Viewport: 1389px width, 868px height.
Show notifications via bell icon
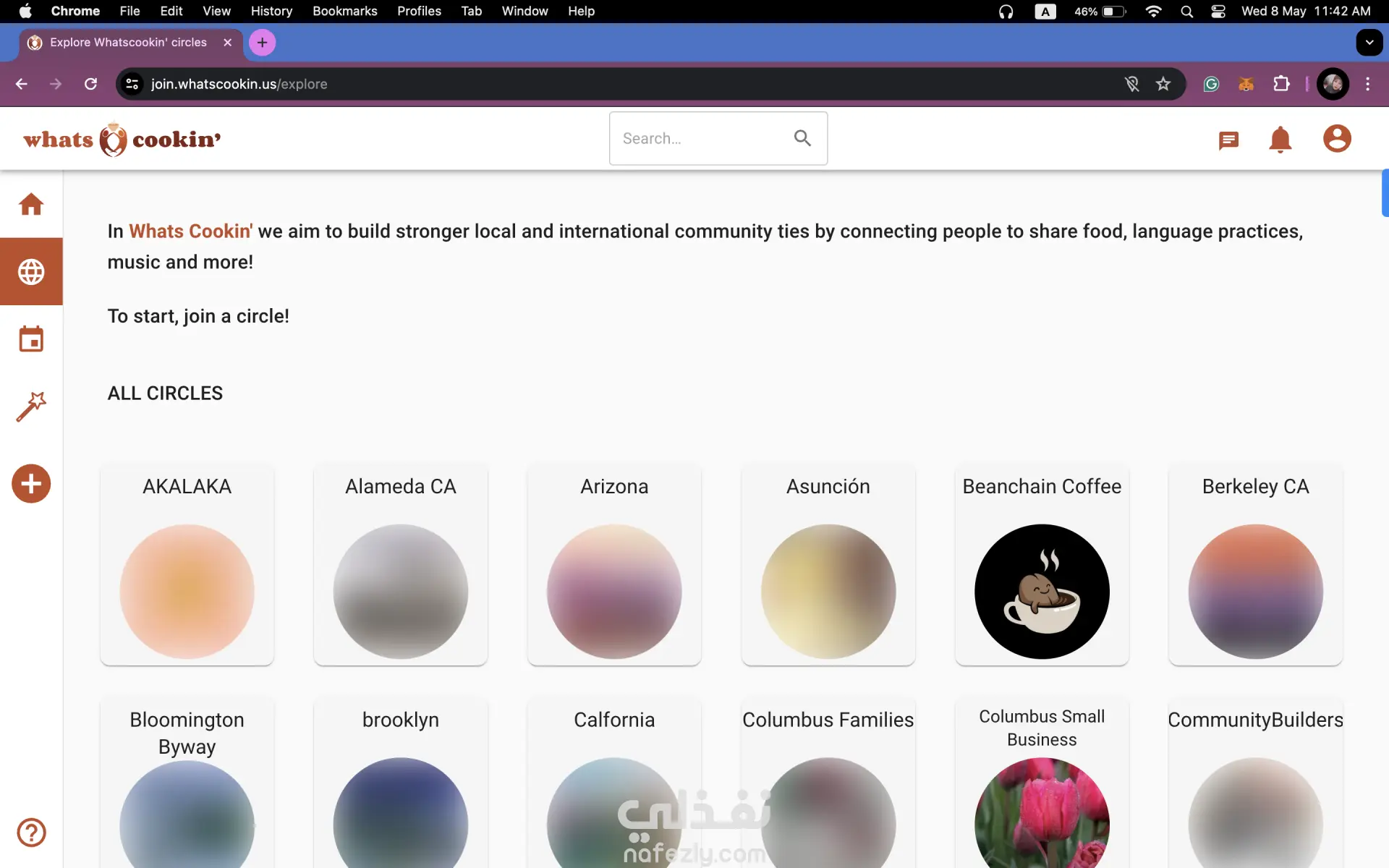point(1280,140)
